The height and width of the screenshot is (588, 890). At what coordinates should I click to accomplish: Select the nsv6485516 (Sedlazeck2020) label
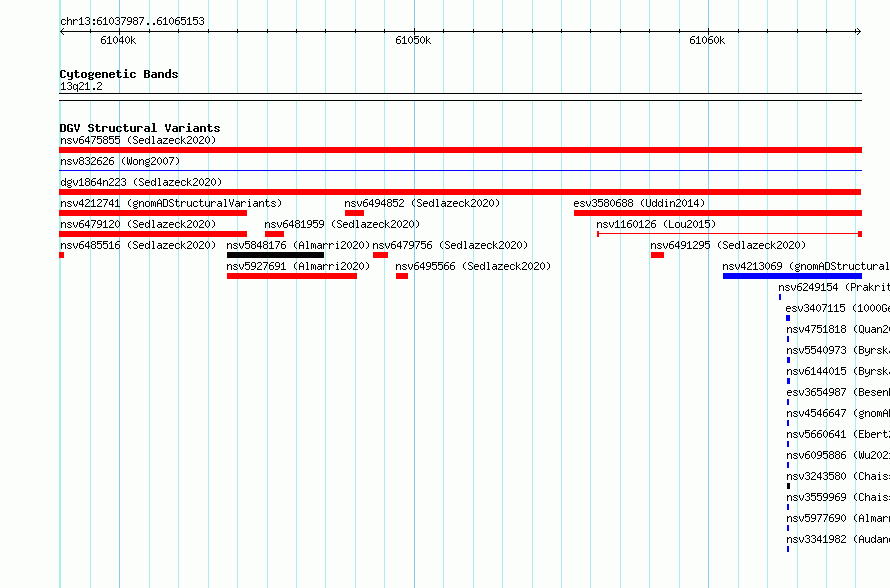(138, 245)
